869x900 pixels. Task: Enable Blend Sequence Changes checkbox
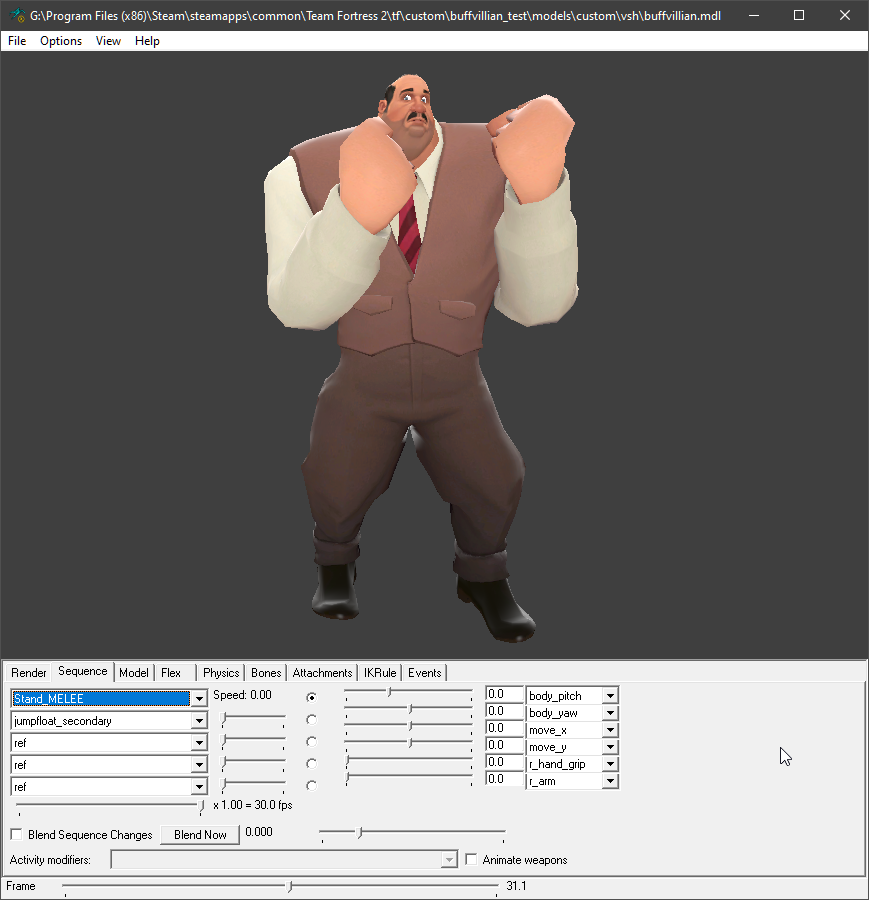(17, 835)
